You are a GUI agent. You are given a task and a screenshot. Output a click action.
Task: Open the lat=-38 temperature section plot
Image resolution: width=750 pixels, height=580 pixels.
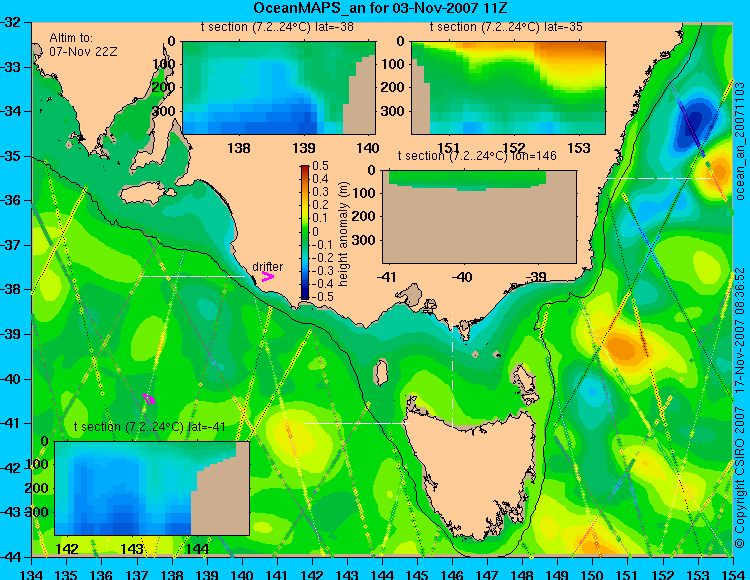(x=279, y=88)
